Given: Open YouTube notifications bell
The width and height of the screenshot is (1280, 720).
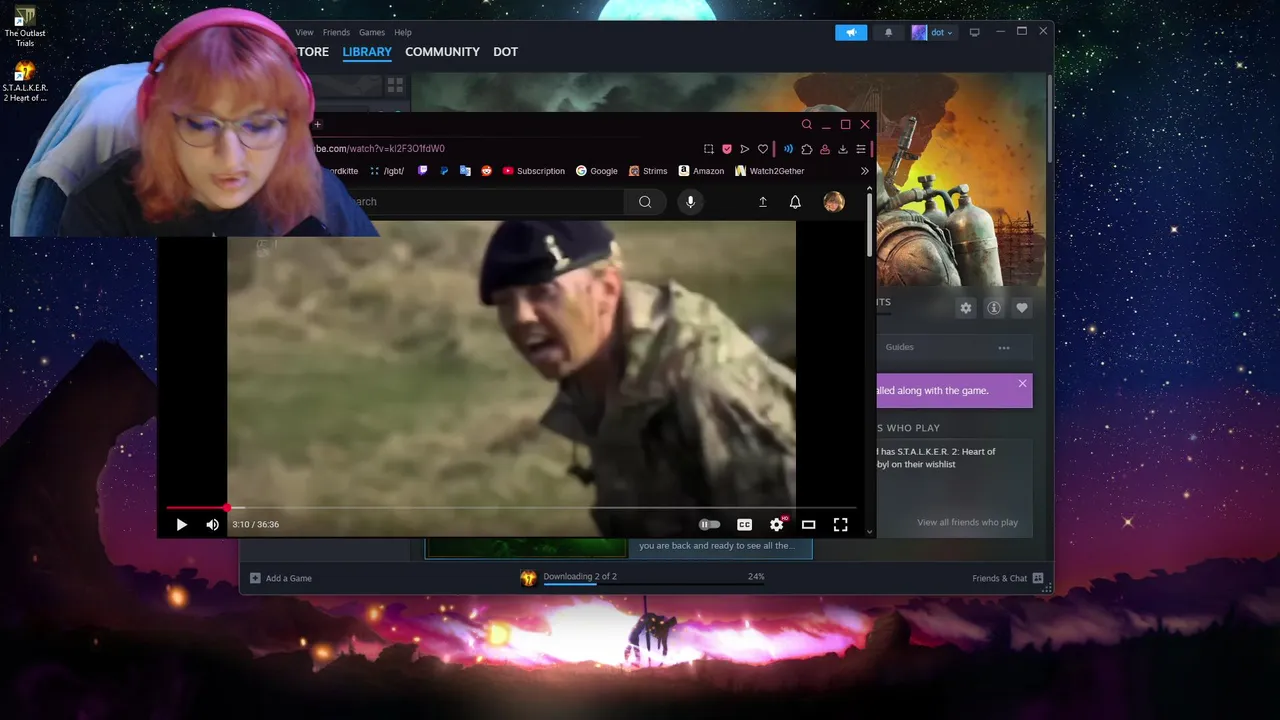Looking at the screenshot, I should 795,202.
